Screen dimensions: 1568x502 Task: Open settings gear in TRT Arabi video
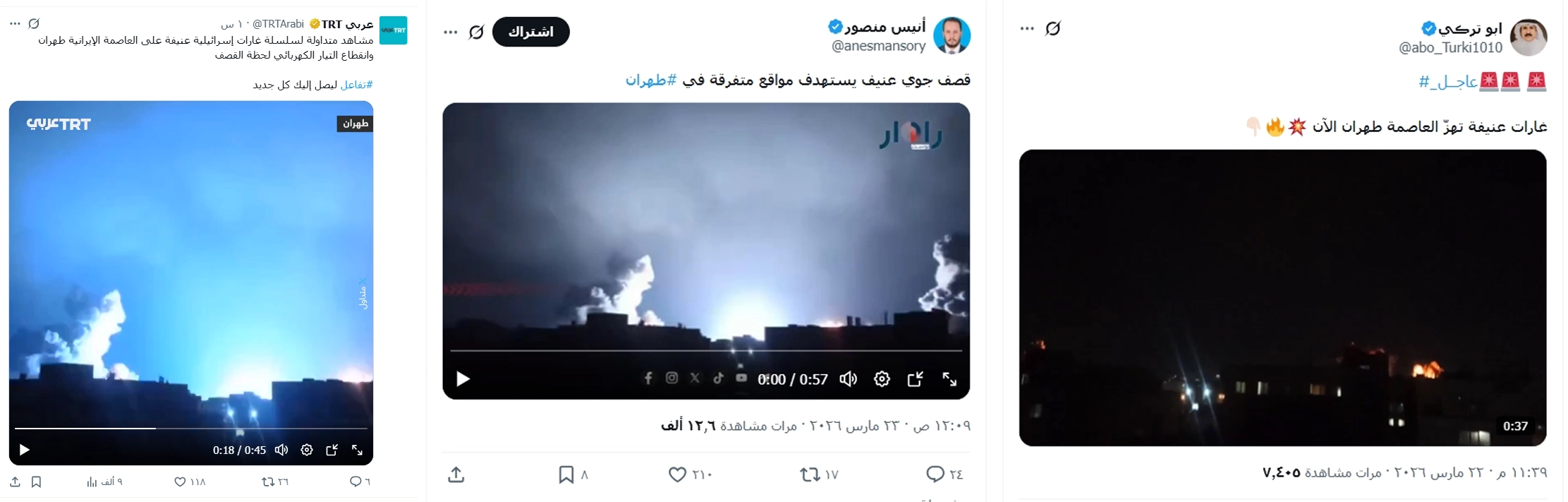click(x=307, y=450)
